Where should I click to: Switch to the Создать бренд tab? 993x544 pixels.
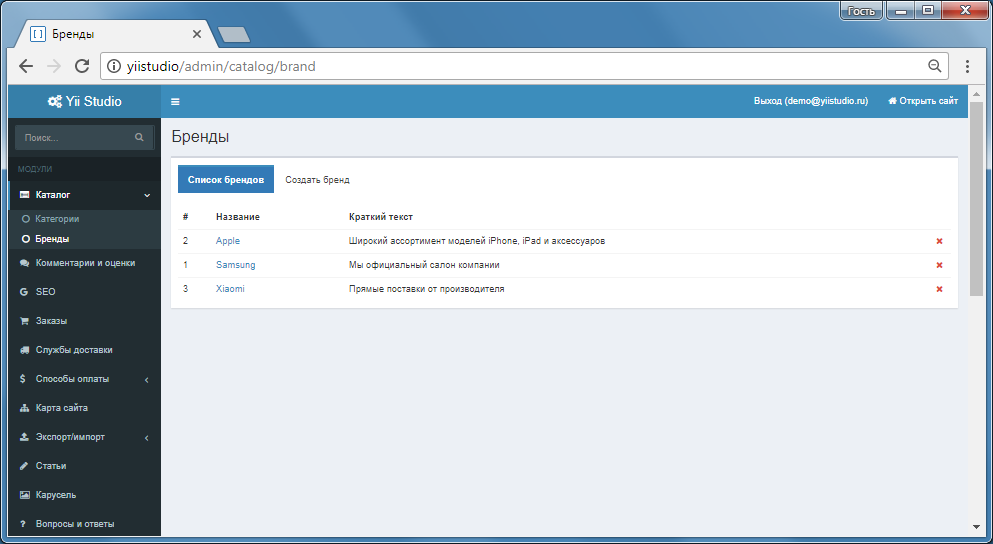(317, 180)
